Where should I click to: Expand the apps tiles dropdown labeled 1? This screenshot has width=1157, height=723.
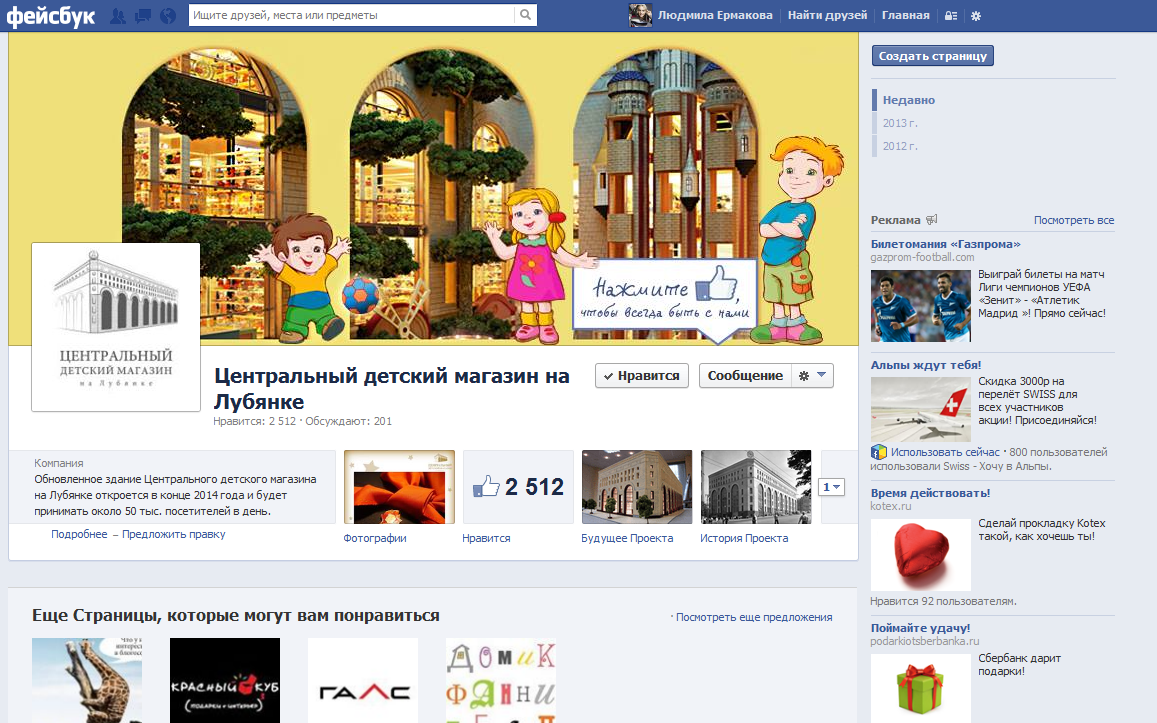(x=832, y=487)
